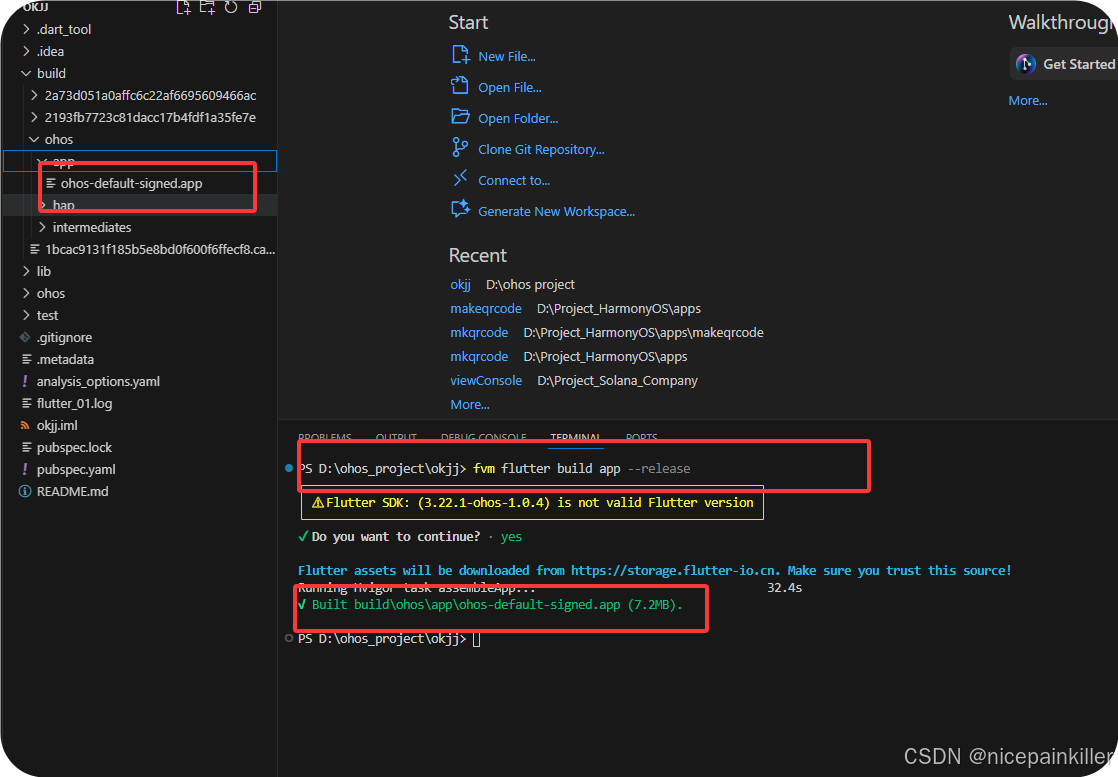This screenshot has height=777, width=1118.
Task: Click the .gitignore git file icon
Action: click(x=25, y=337)
